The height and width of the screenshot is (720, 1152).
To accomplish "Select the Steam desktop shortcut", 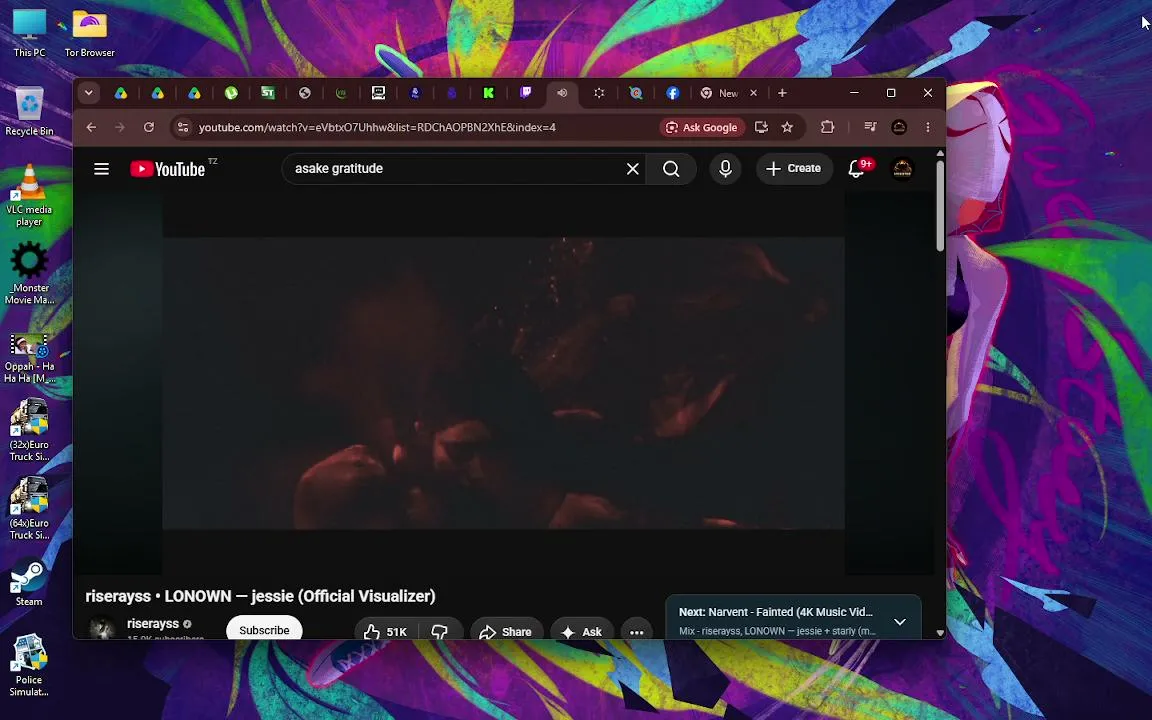I will [29, 584].
